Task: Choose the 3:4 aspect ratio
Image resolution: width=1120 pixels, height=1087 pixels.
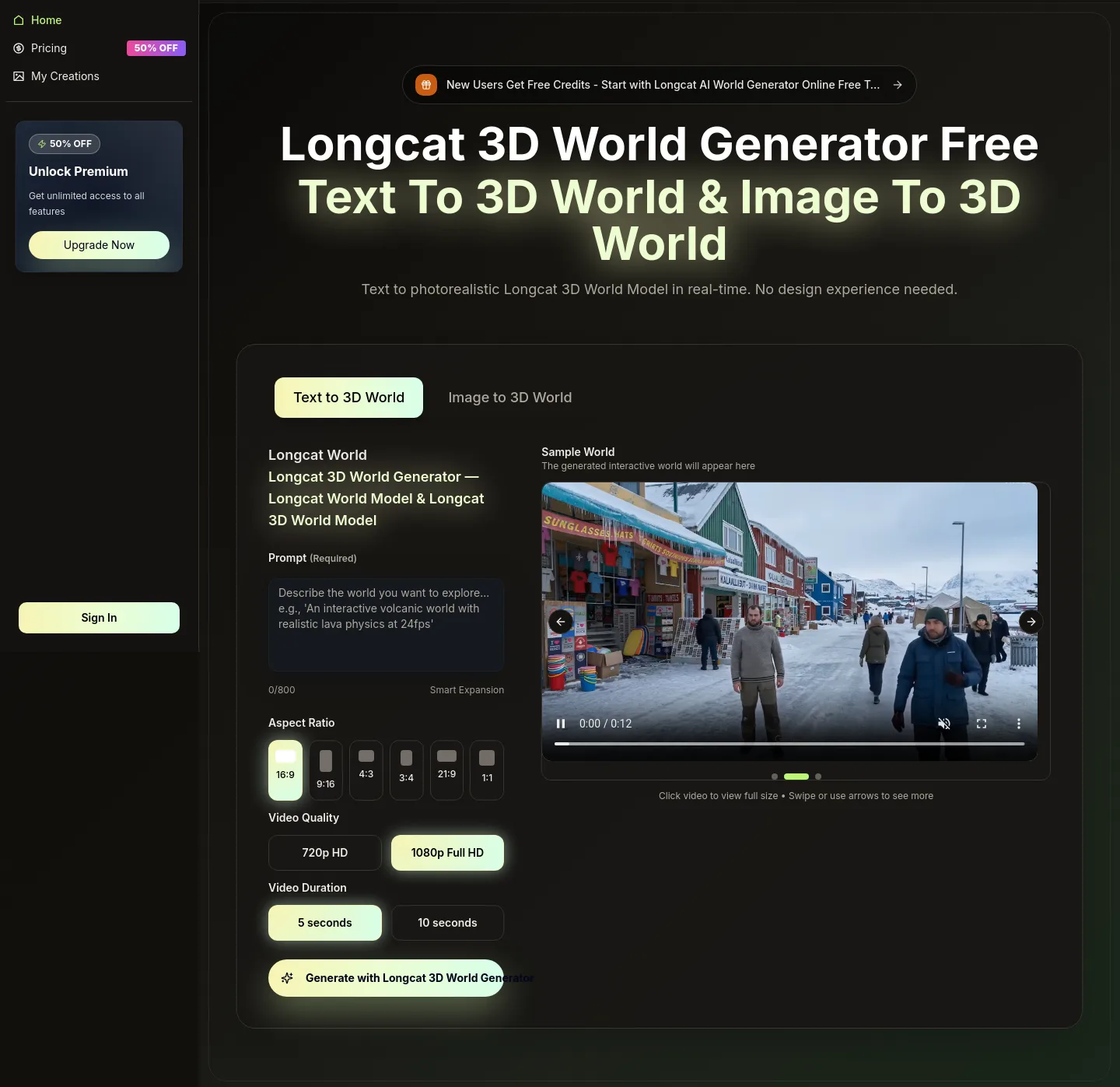Action: 407,770
